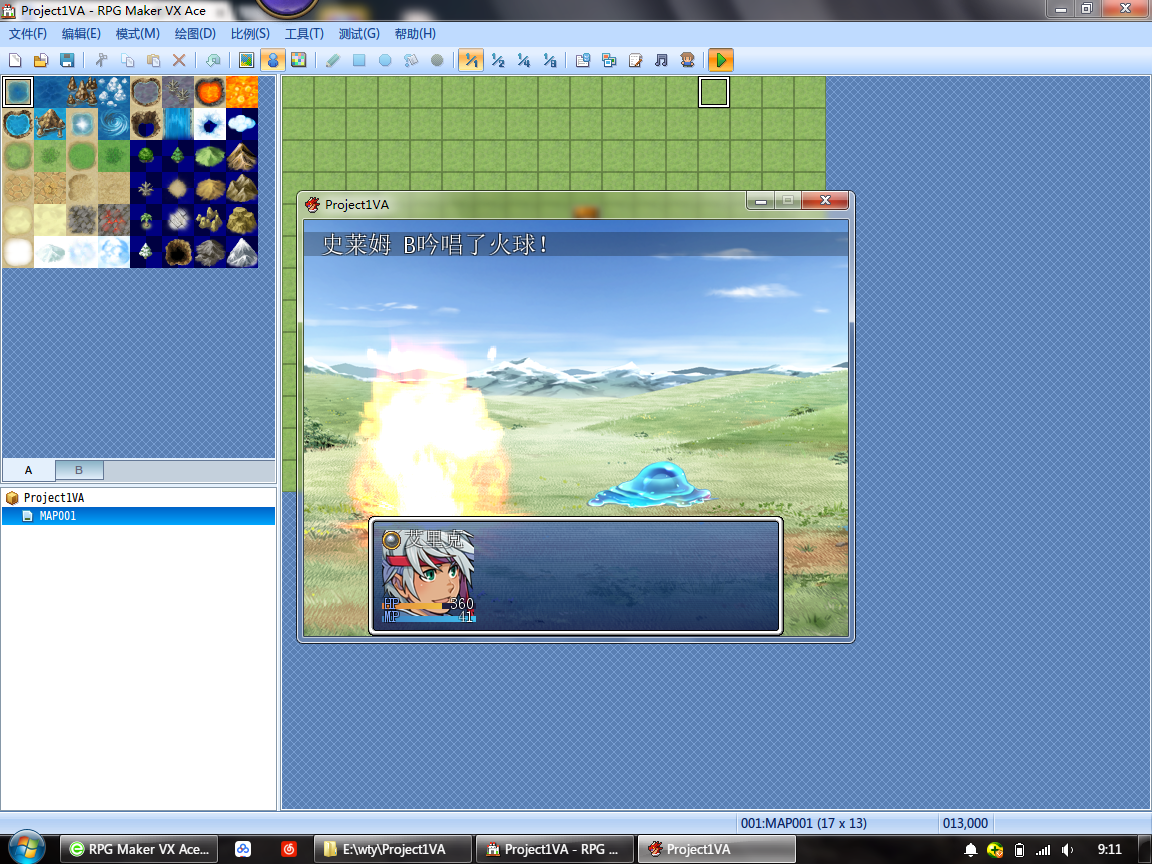Image resolution: width=1152 pixels, height=864 pixels.
Task: Select the Rectangle drawing tool
Action: point(359,60)
